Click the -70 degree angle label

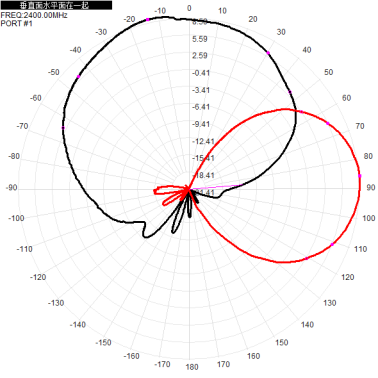(x=22, y=126)
